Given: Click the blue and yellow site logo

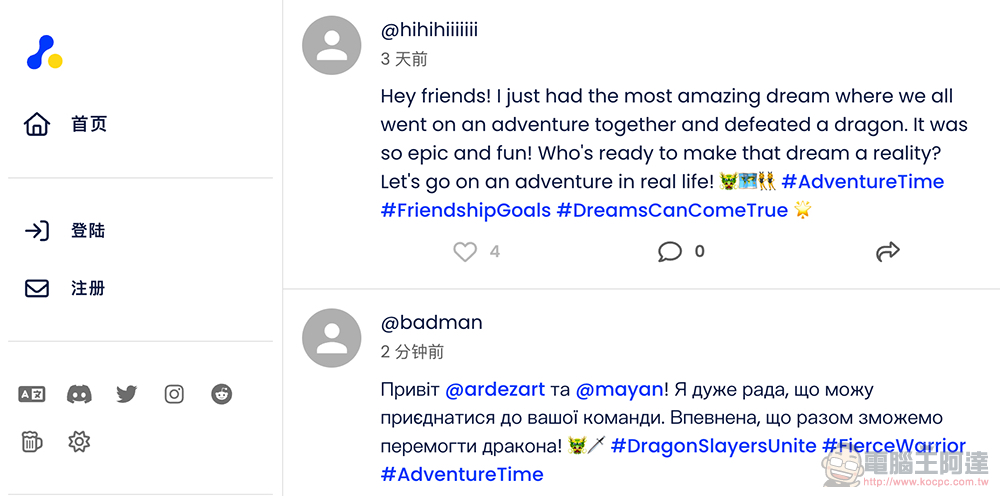Looking at the screenshot, I should tap(44, 53).
